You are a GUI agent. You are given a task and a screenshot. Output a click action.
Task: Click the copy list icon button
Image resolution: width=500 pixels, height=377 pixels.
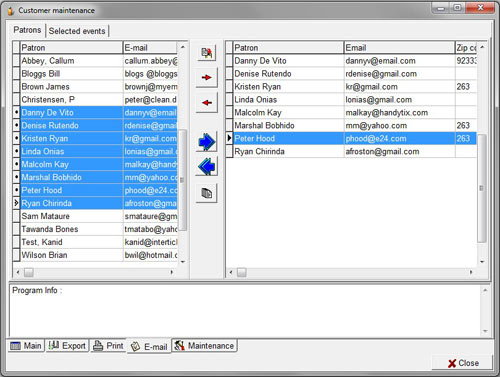(x=207, y=193)
